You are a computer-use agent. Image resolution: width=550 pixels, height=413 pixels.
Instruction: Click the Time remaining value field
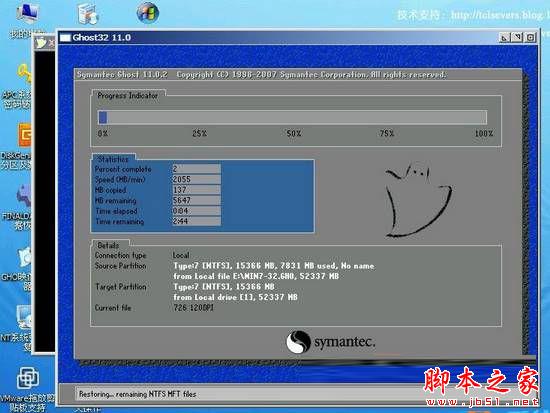(x=196, y=221)
